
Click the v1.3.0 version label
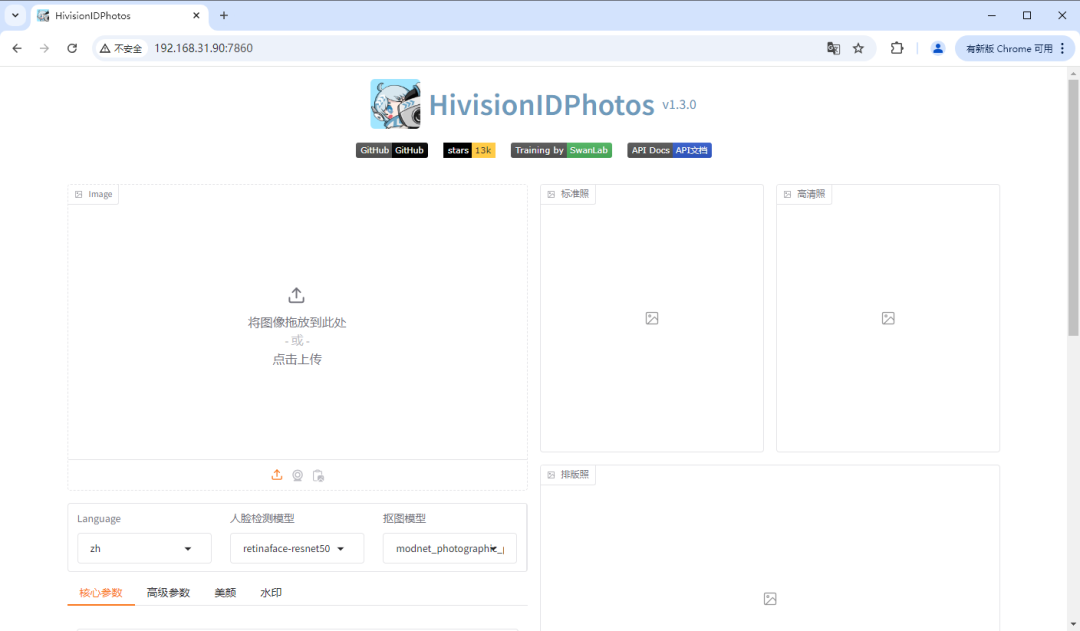click(679, 105)
